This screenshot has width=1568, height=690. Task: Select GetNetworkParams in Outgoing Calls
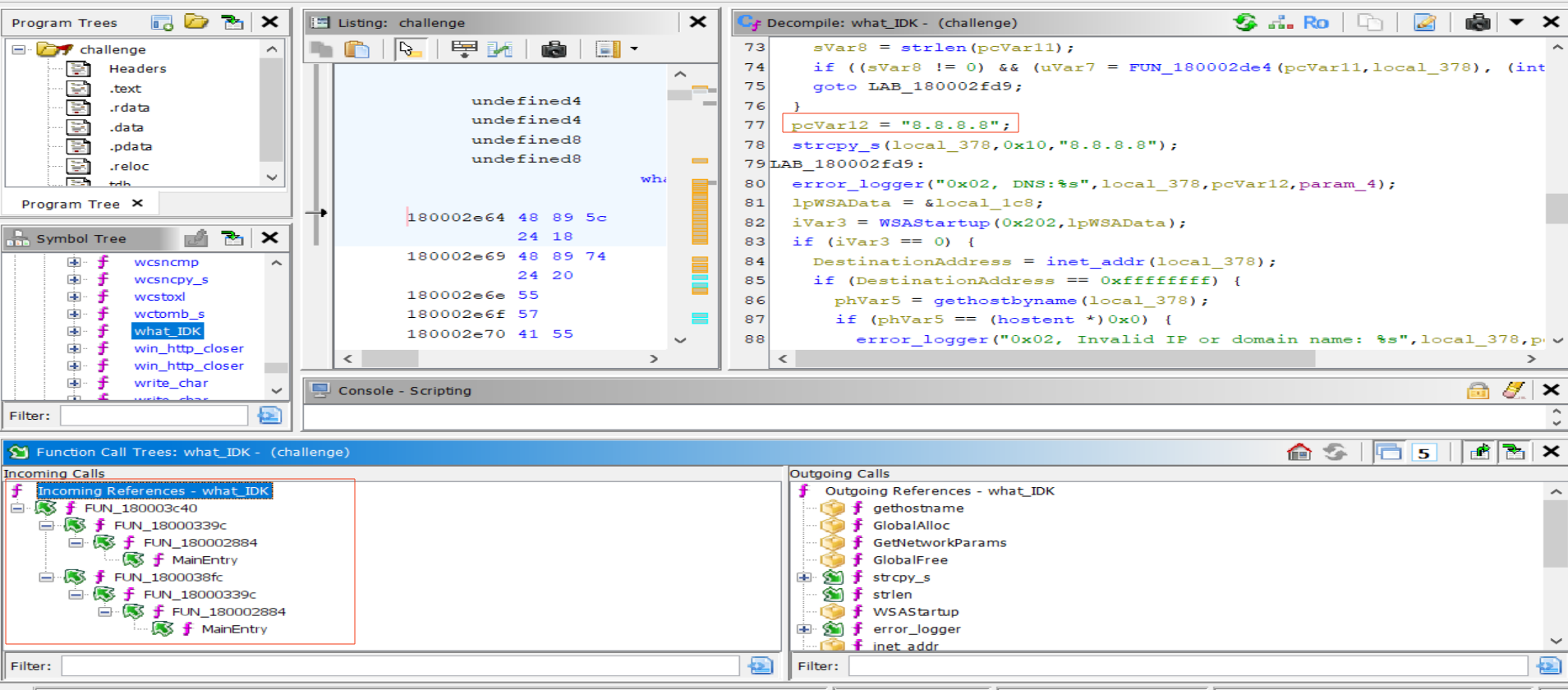tap(939, 543)
